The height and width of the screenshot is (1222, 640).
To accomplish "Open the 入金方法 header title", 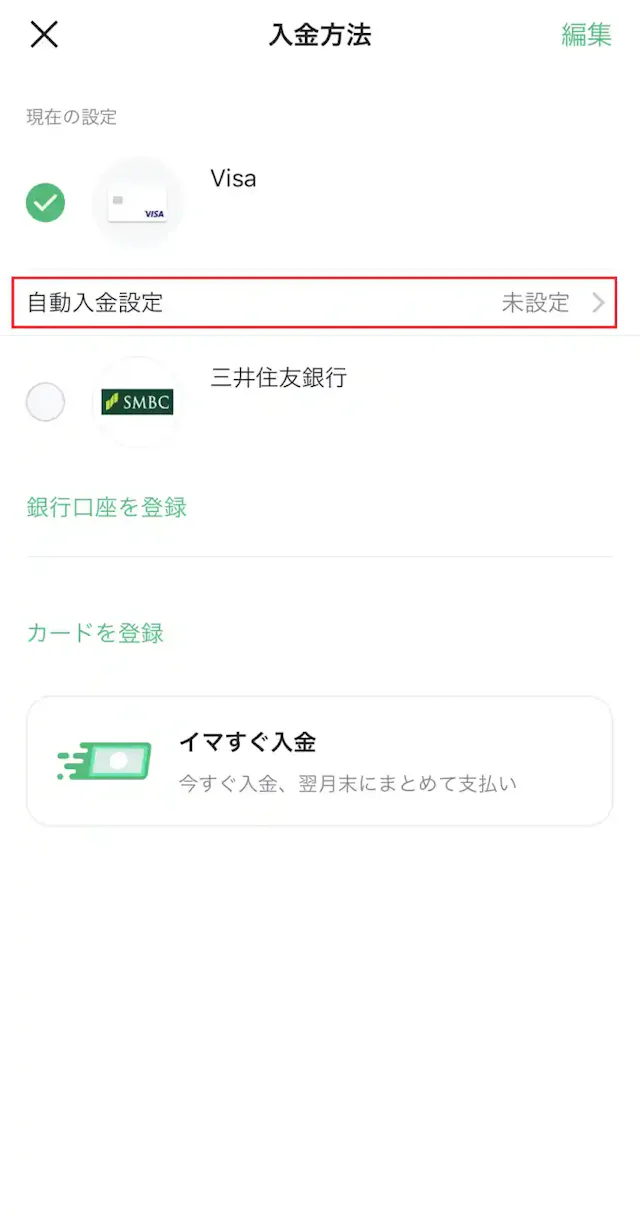I will point(320,35).
